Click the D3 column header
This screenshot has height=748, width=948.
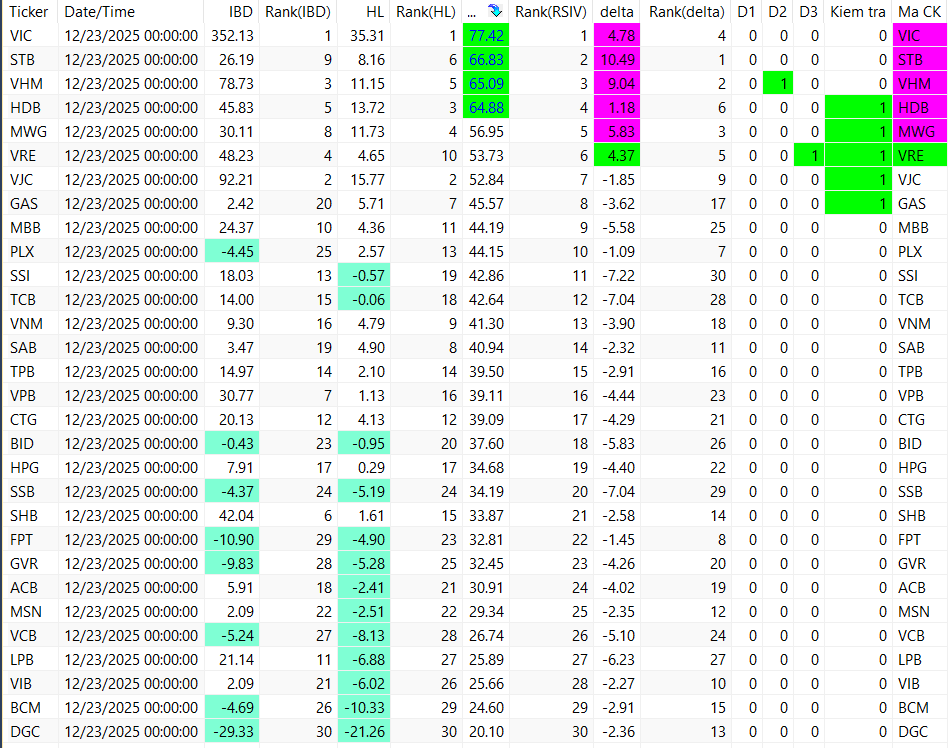click(808, 11)
